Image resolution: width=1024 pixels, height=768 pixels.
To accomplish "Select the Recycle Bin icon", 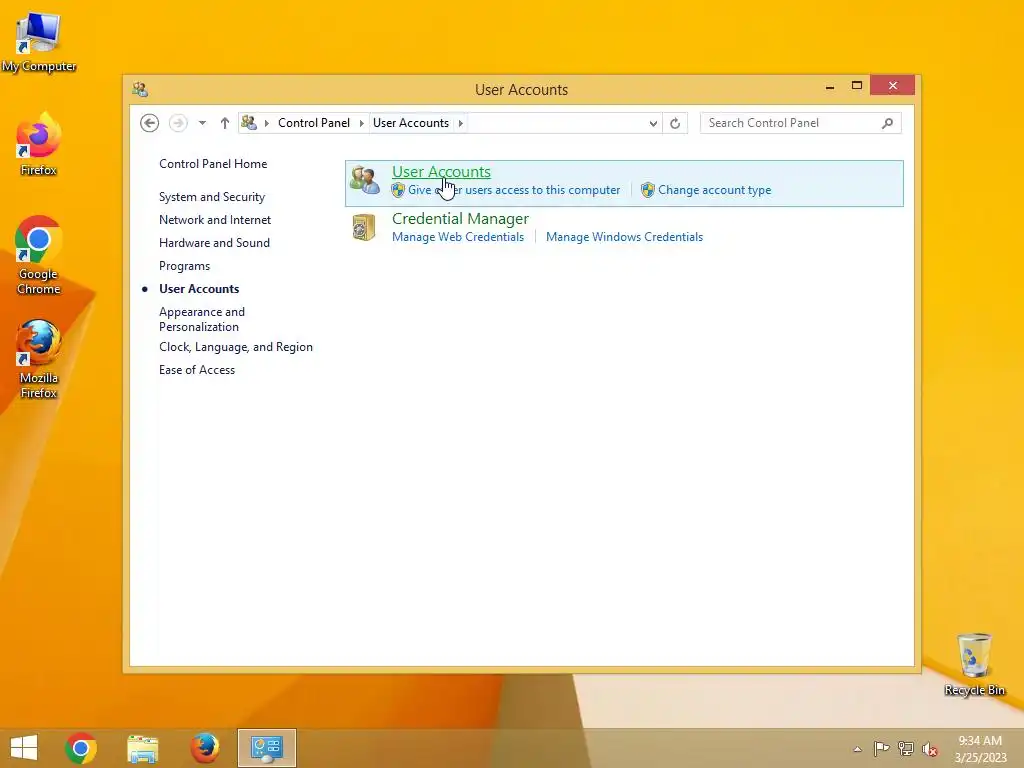I will pos(974,664).
